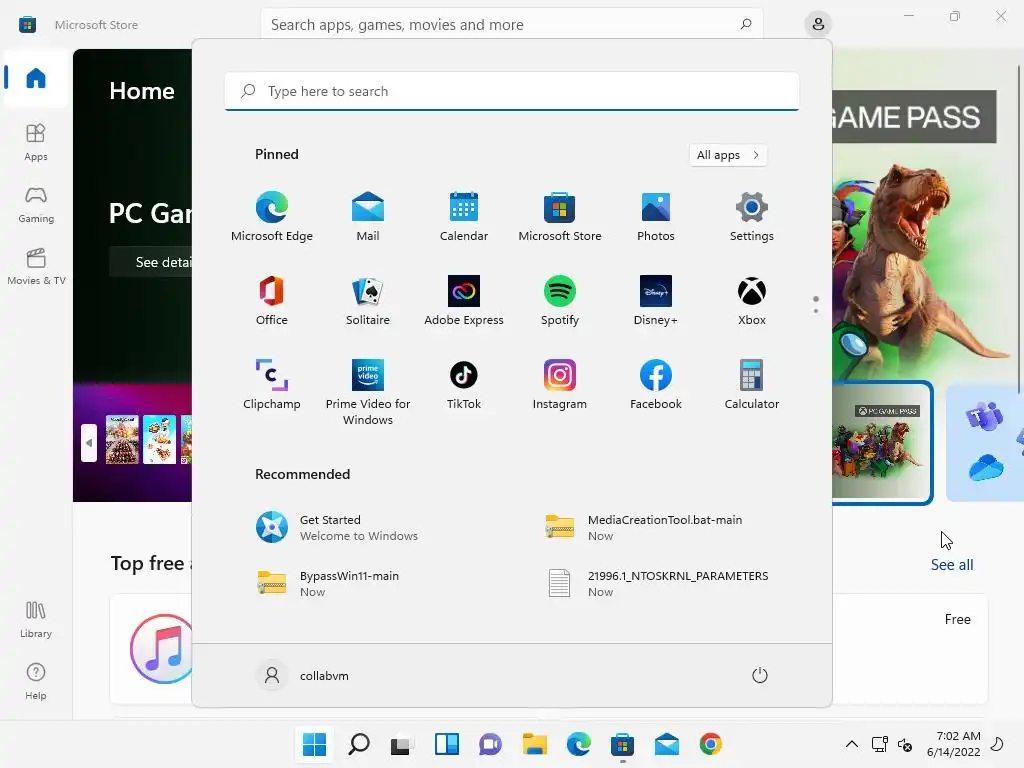Open Settings from the Start menu
Viewport: 1024px width, 768px height.
(x=752, y=216)
